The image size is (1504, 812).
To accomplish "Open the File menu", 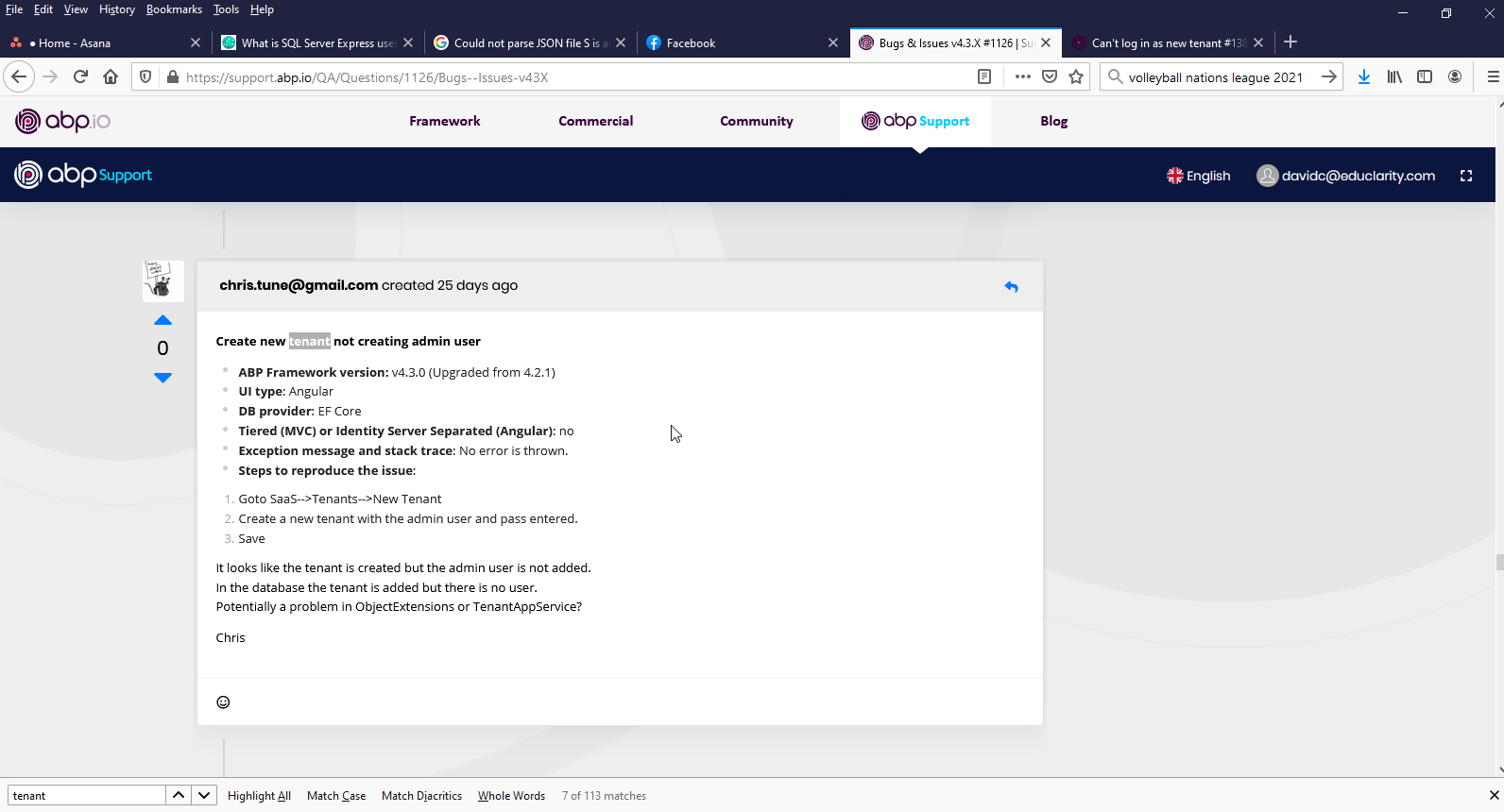I will pos(14,9).
